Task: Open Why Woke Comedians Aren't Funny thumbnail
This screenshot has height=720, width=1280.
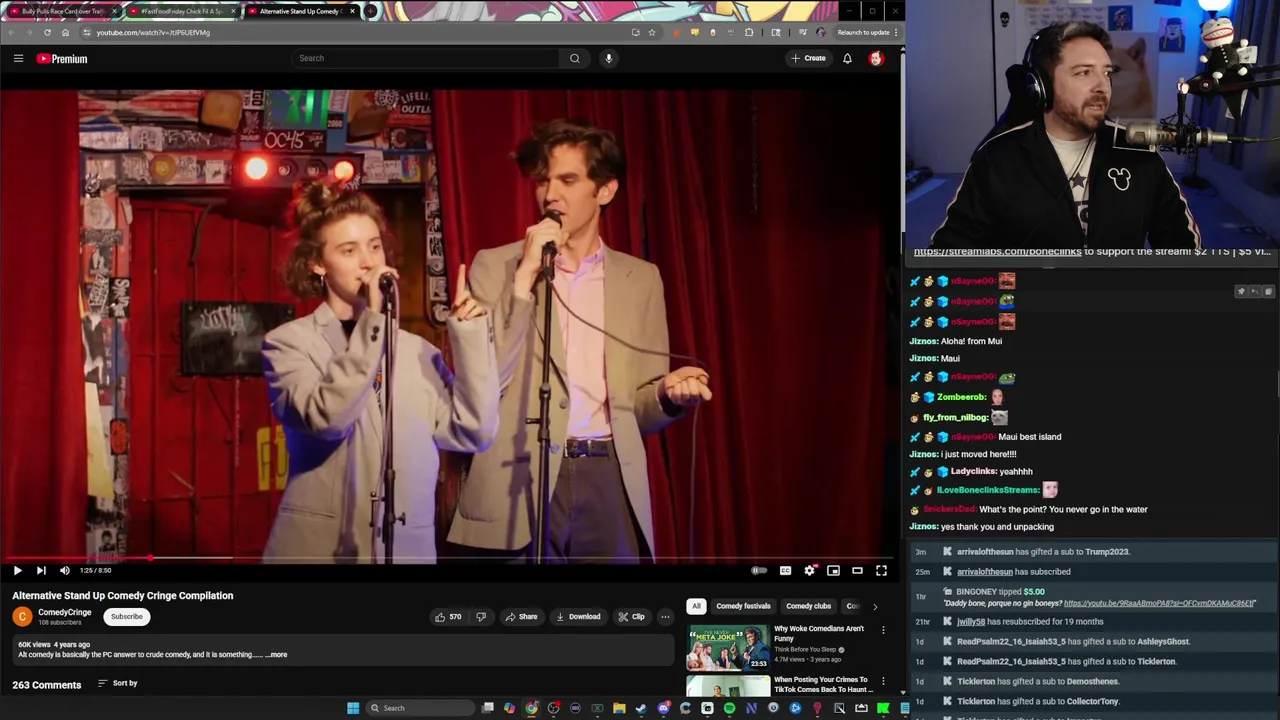Action: (728, 647)
